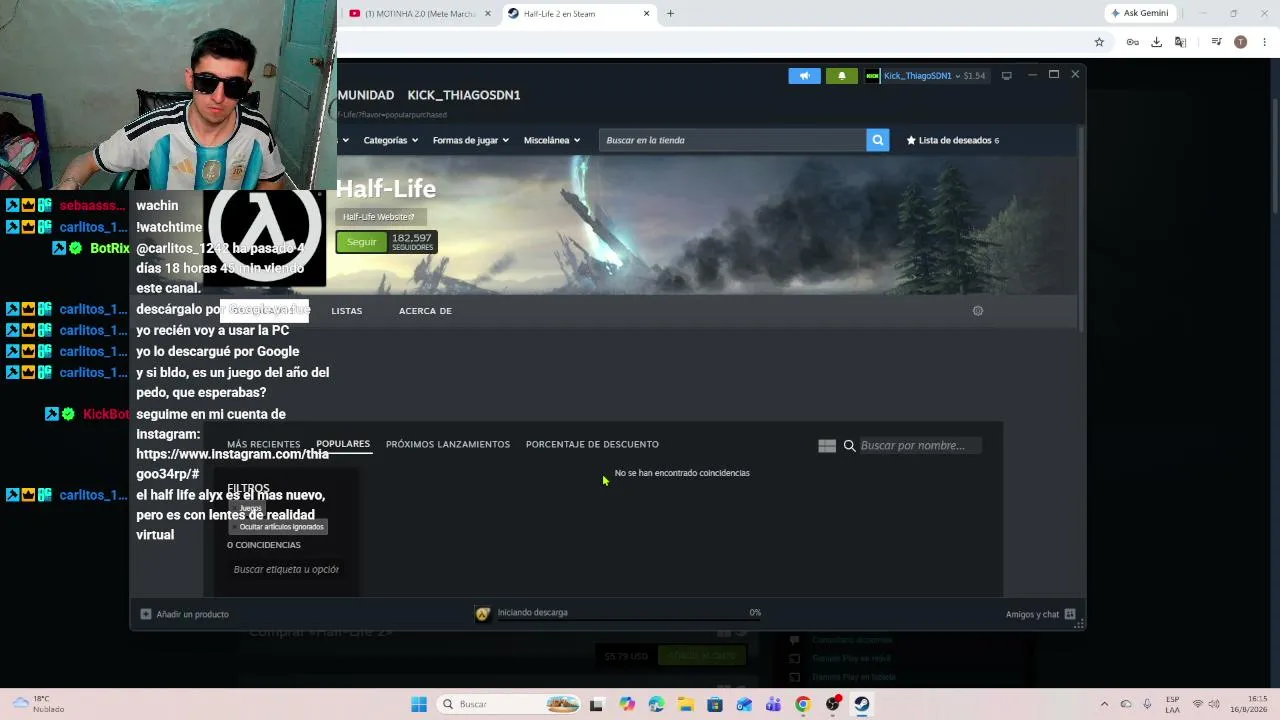The height and width of the screenshot is (720, 1280).
Task: Open File Explorer from the taskbar
Action: click(685, 704)
